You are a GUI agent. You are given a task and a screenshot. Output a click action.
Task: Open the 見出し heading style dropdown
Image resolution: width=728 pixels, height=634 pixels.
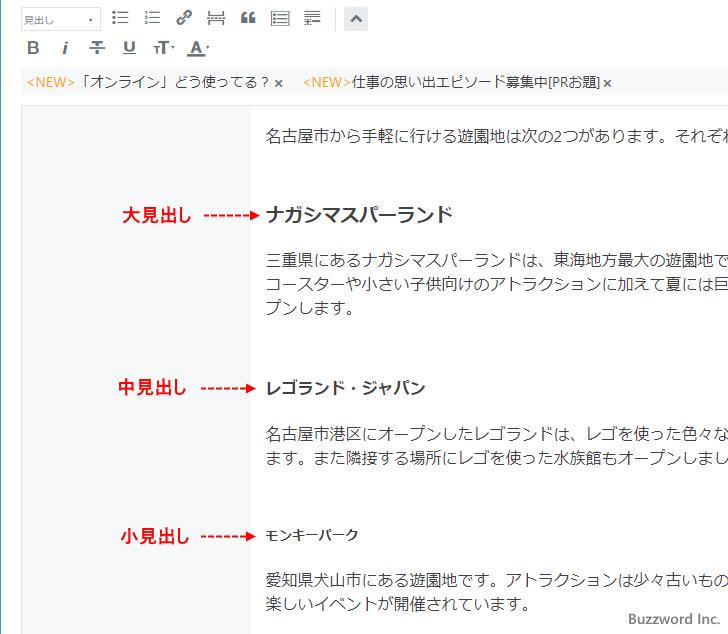point(61,19)
